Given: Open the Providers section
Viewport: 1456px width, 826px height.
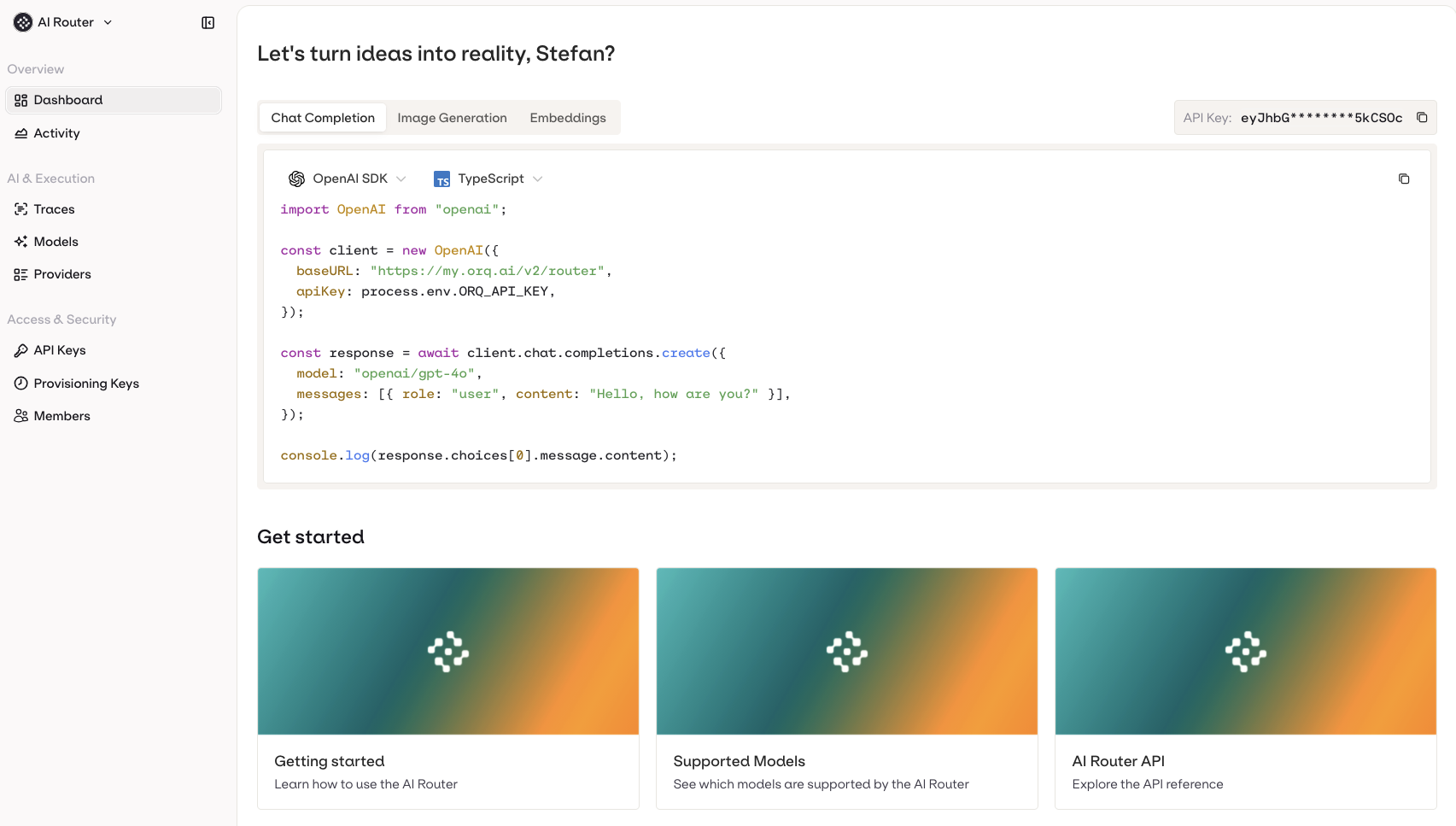Looking at the screenshot, I should point(114,274).
